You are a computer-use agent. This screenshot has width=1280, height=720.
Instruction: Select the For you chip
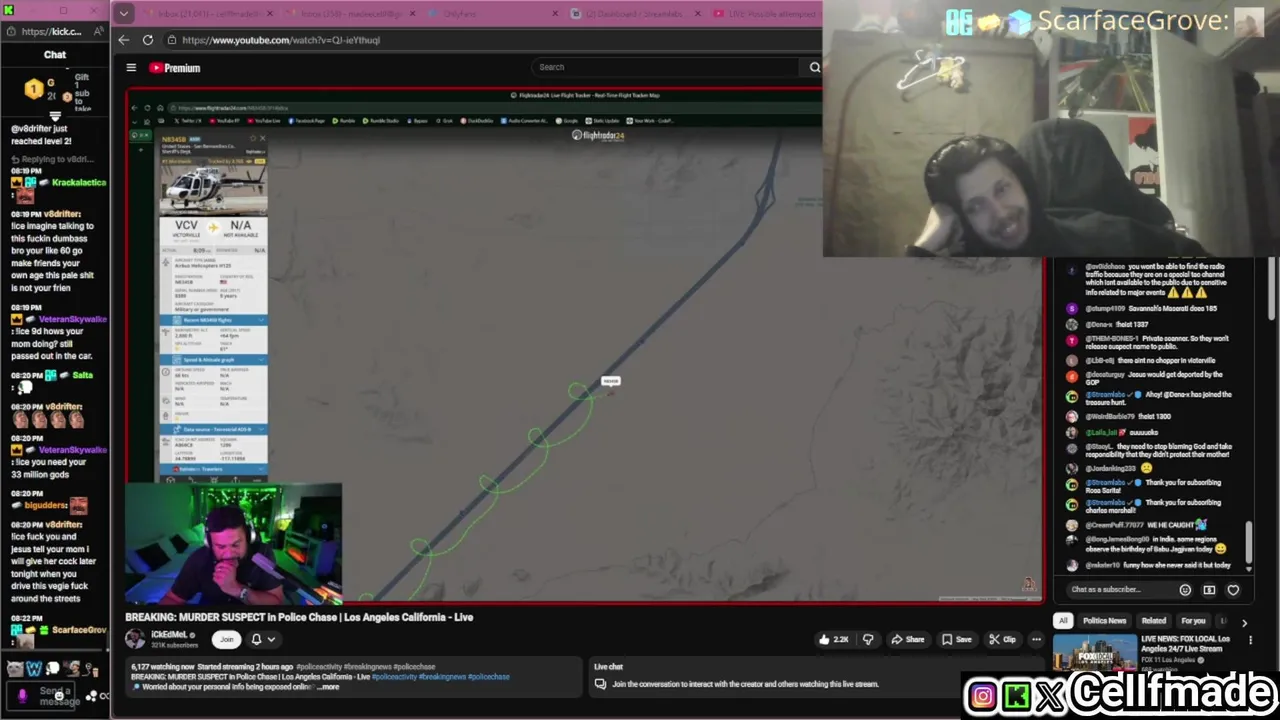(x=1193, y=621)
